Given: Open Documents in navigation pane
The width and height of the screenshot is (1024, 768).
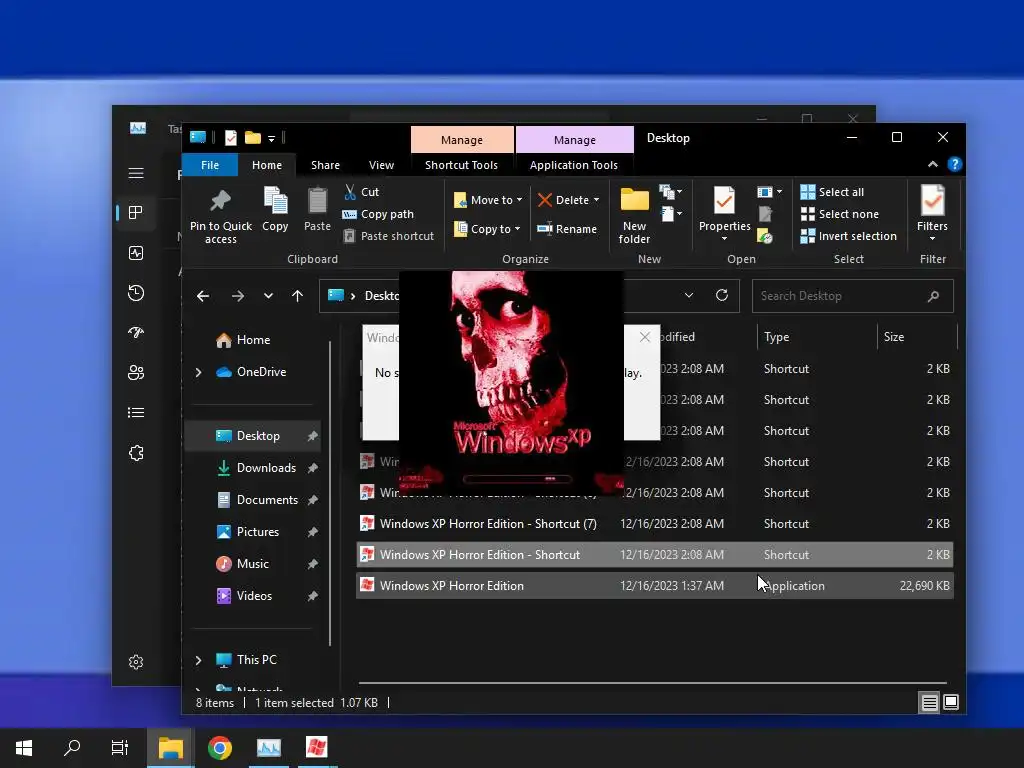Looking at the screenshot, I should 267,500.
